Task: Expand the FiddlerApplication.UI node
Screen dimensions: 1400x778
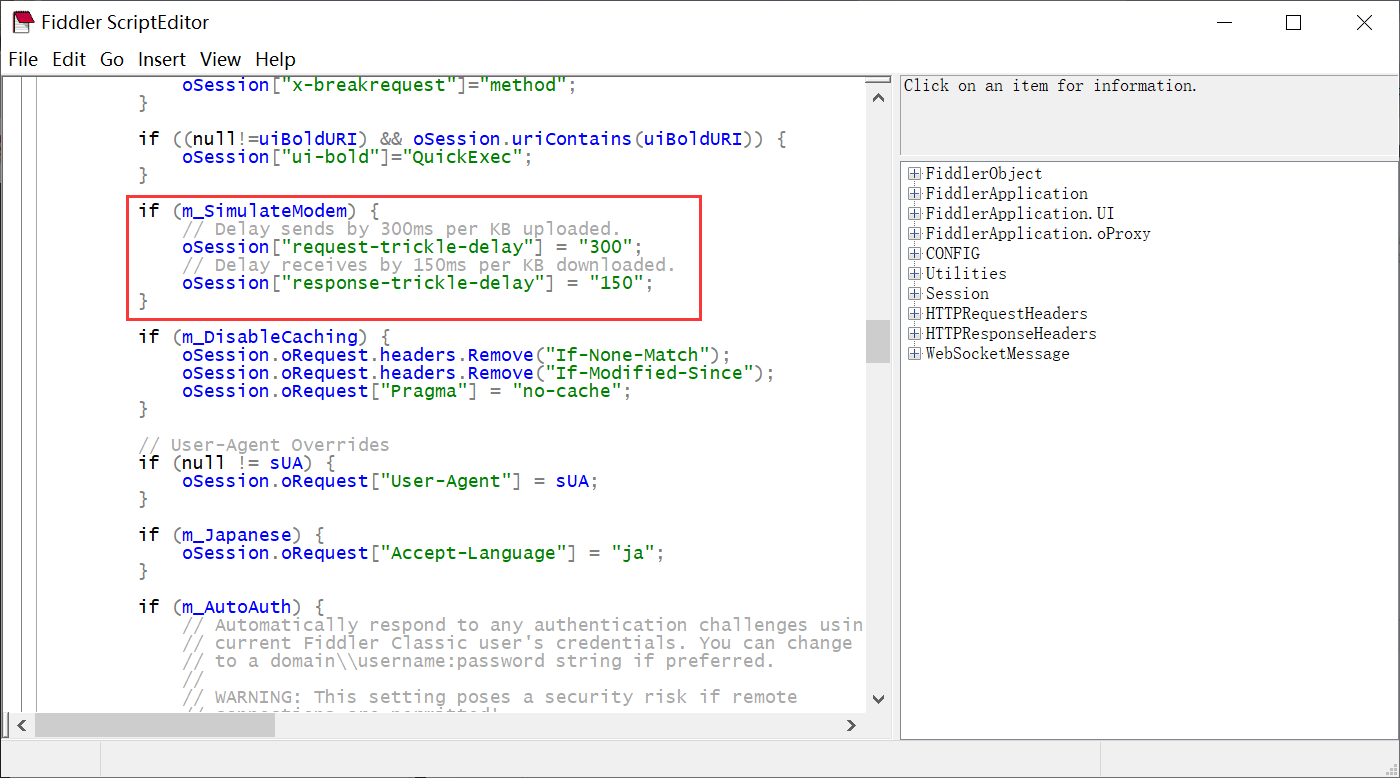Action: point(914,214)
